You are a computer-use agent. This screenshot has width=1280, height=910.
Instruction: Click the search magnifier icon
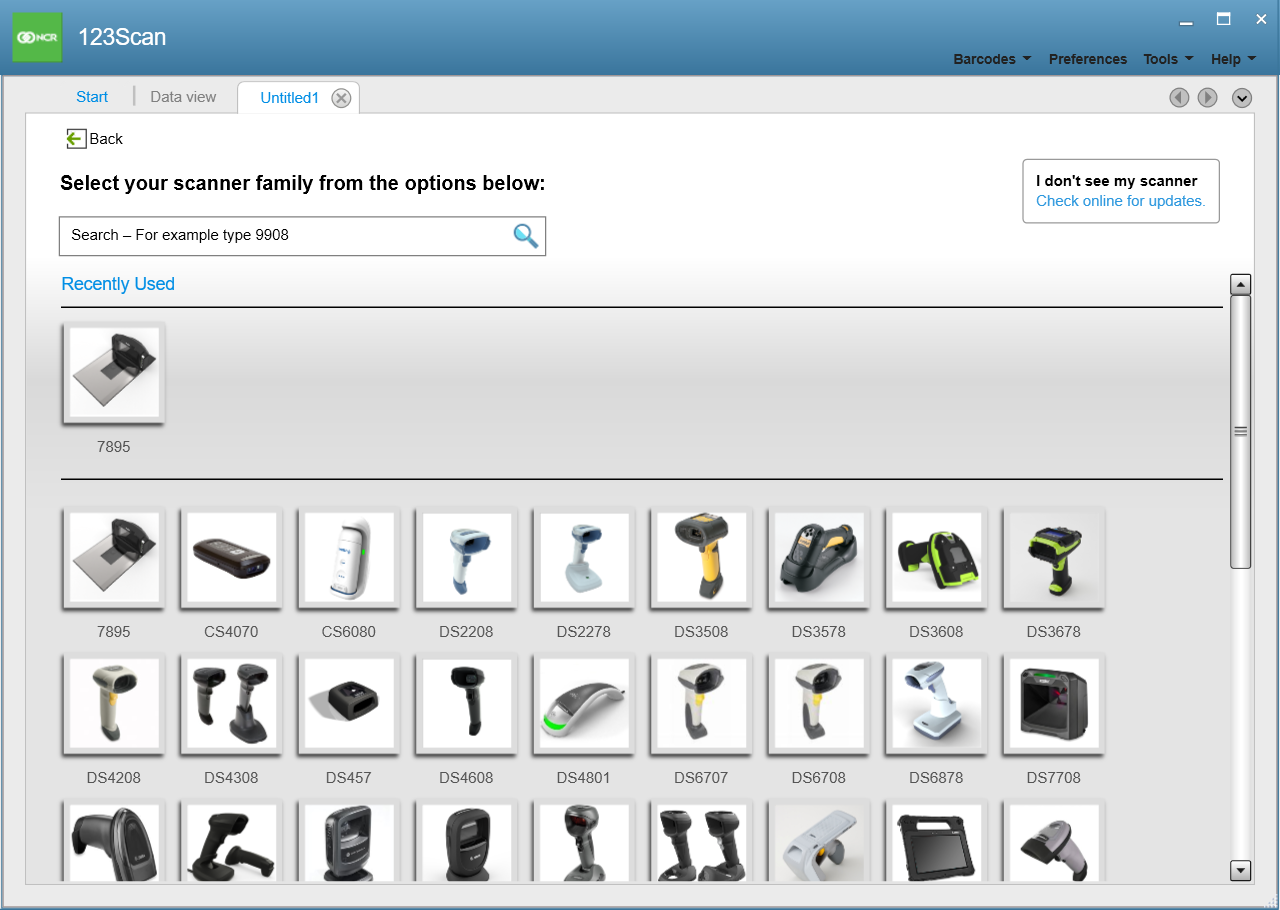[x=525, y=236]
